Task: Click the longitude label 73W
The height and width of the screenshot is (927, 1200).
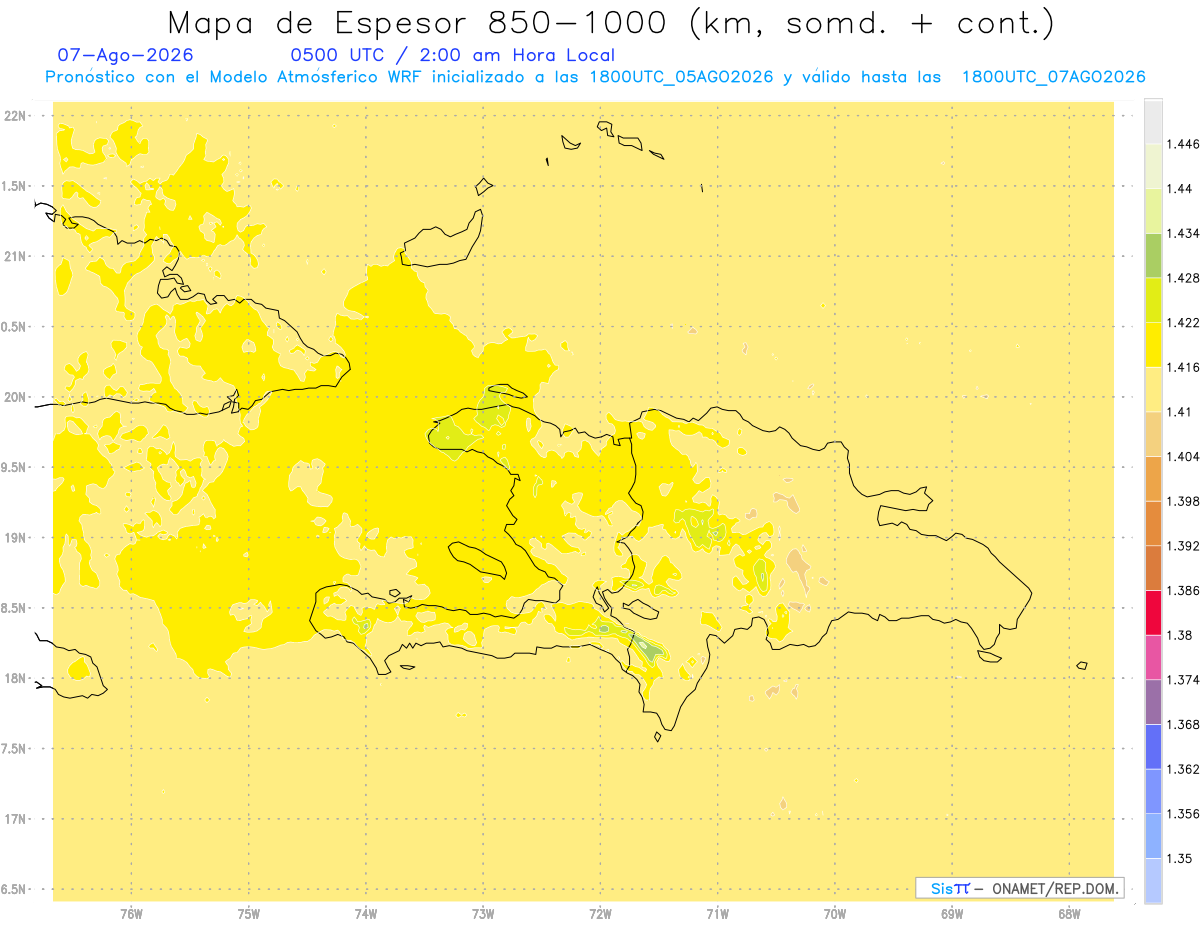Action: click(483, 913)
